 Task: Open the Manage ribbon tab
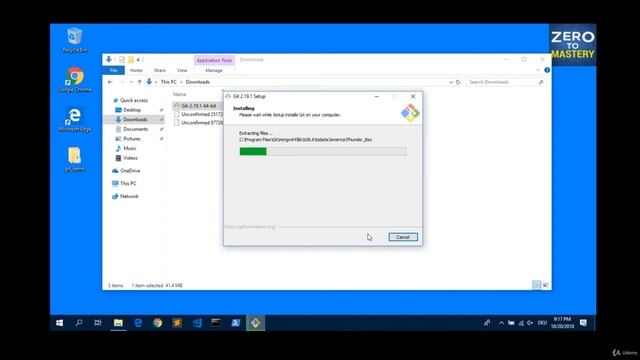click(x=214, y=71)
